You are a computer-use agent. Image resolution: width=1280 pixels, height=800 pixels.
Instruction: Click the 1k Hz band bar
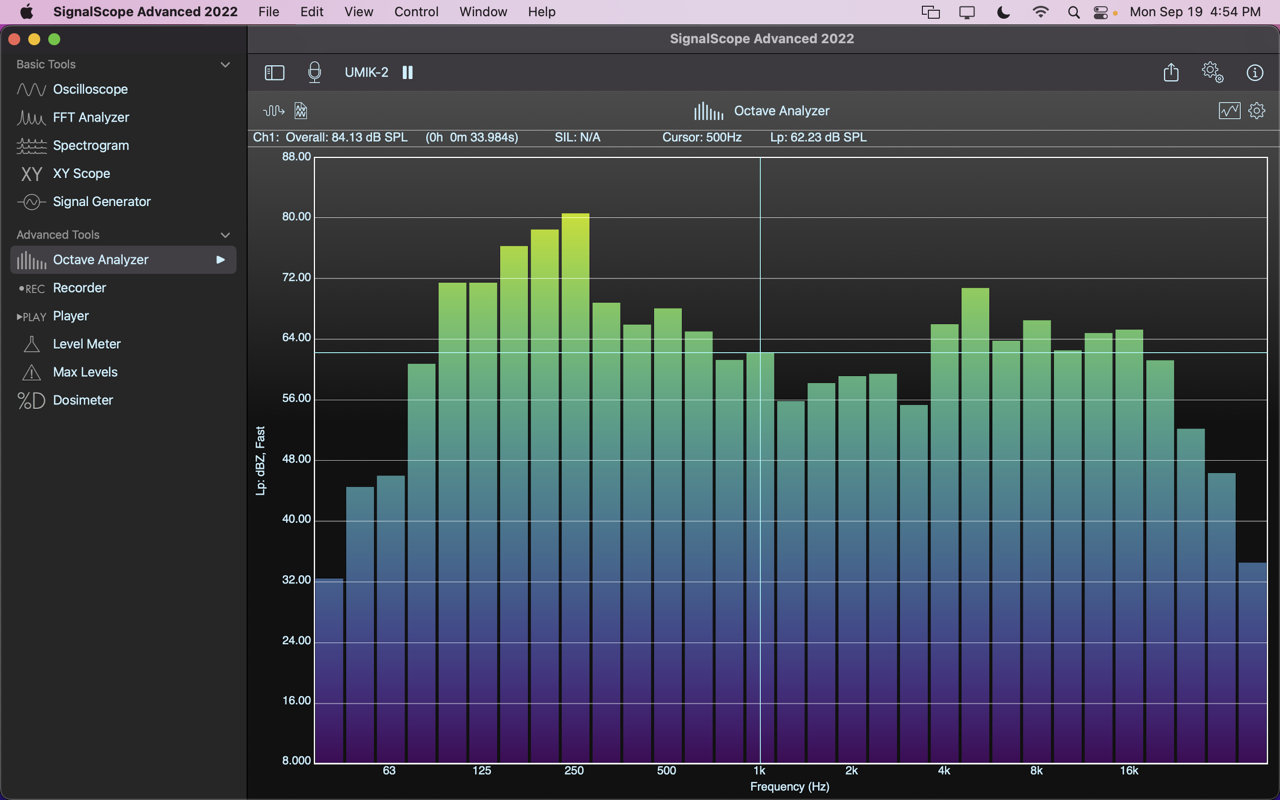pyautogui.click(x=760, y=558)
